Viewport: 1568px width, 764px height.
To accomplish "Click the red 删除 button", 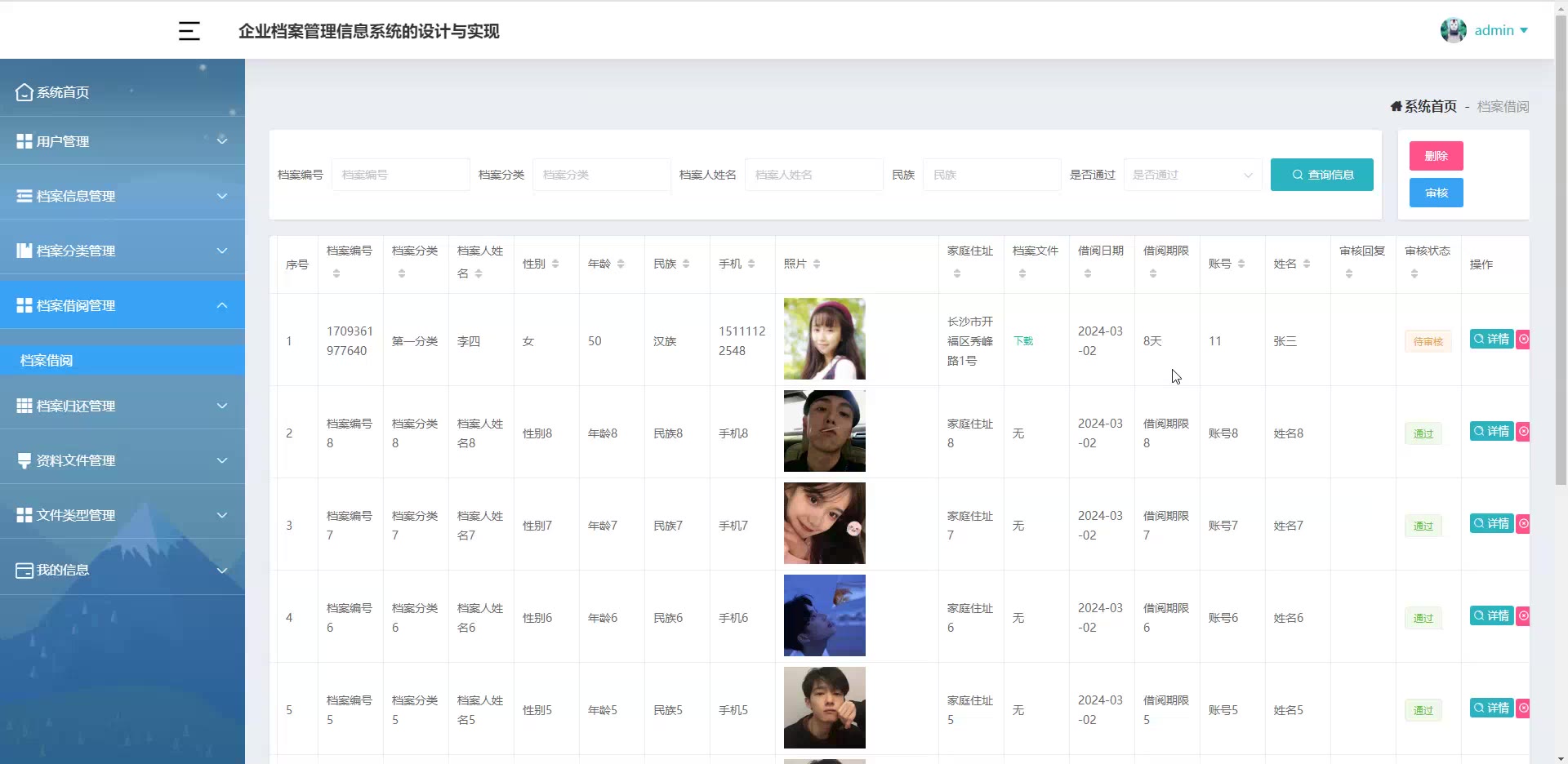I will point(1436,156).
